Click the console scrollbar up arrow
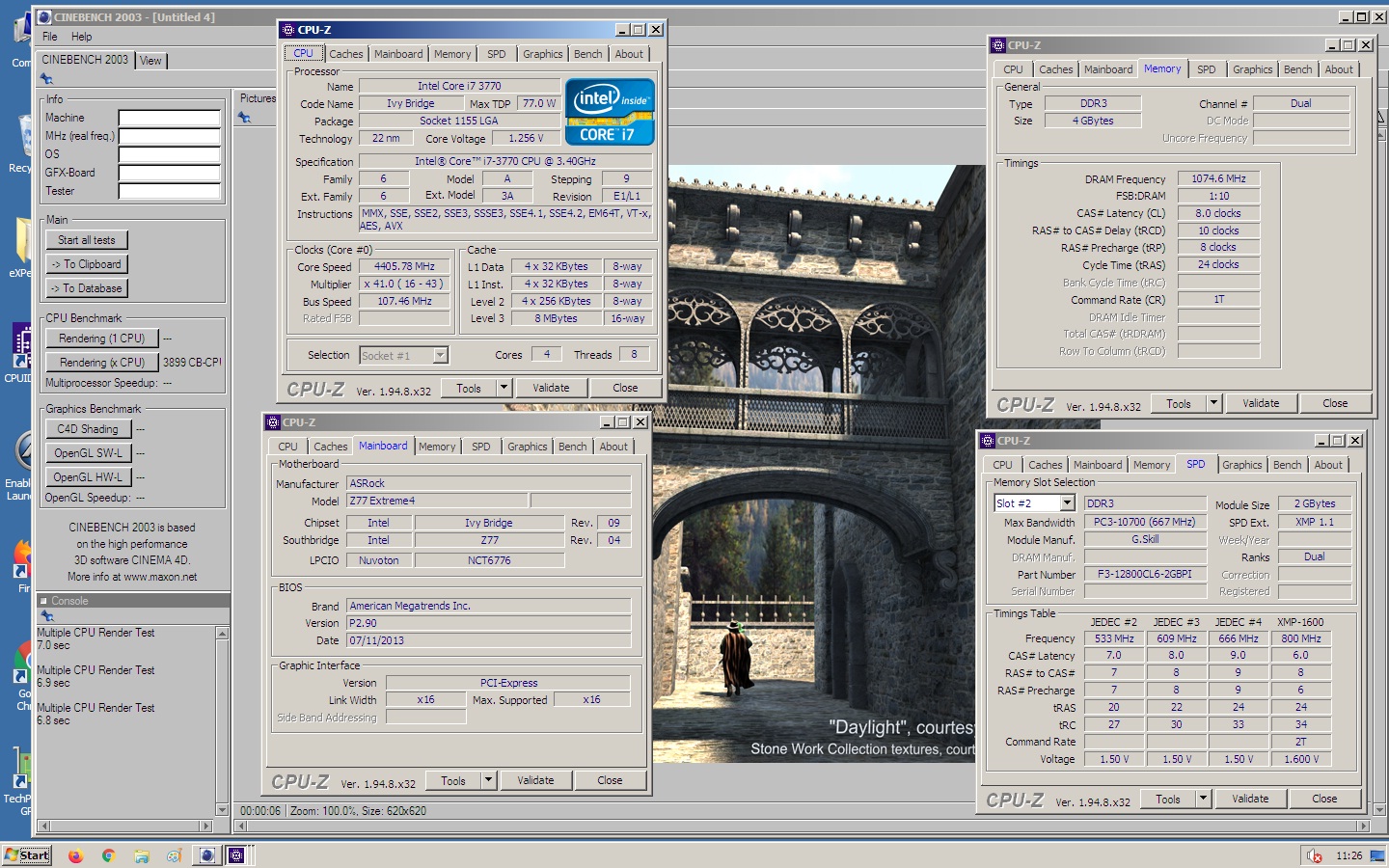1389x868 pixels. [x=222, y=634]
